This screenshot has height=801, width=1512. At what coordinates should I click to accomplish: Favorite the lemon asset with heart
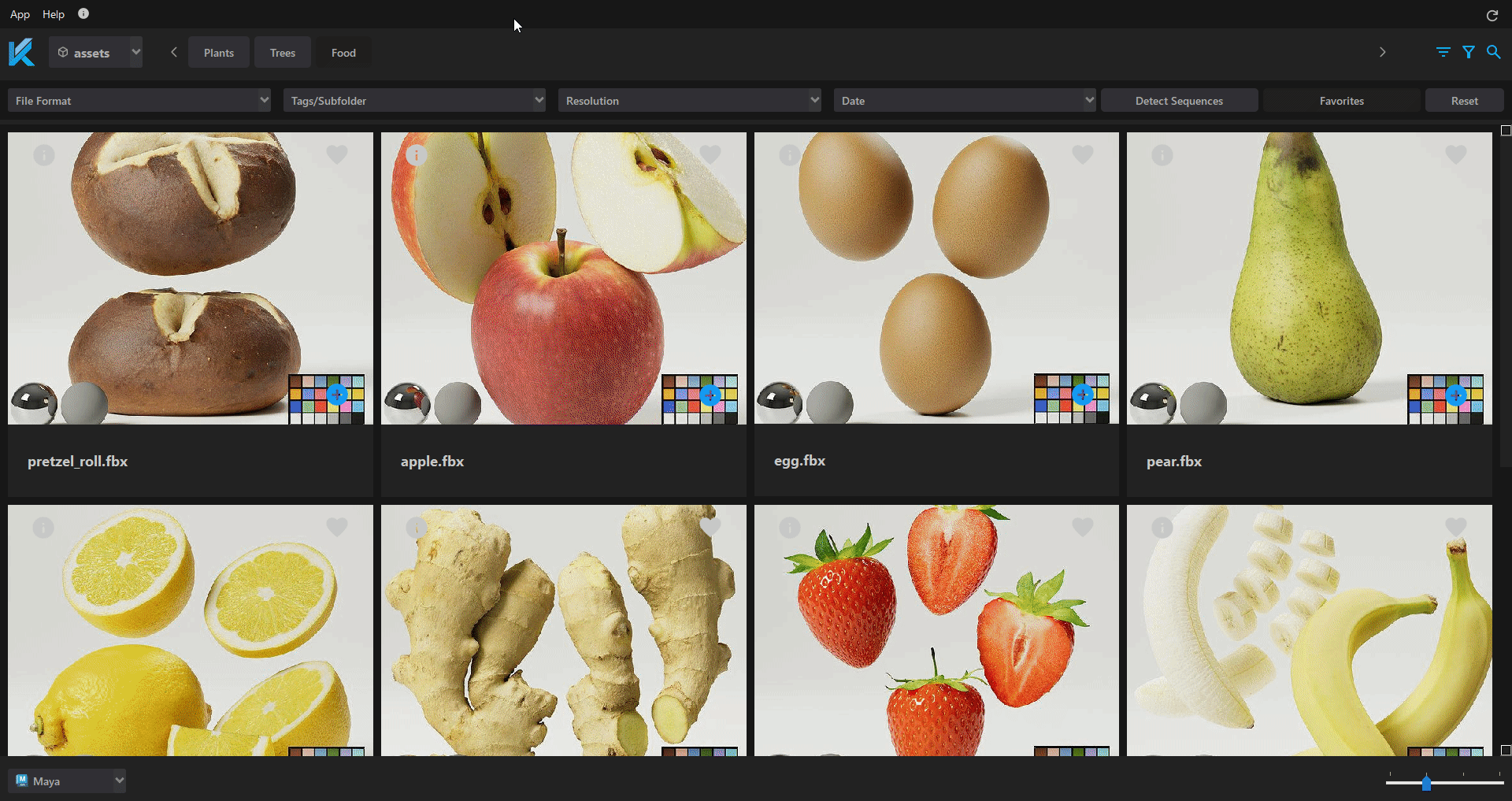[337, 527]
